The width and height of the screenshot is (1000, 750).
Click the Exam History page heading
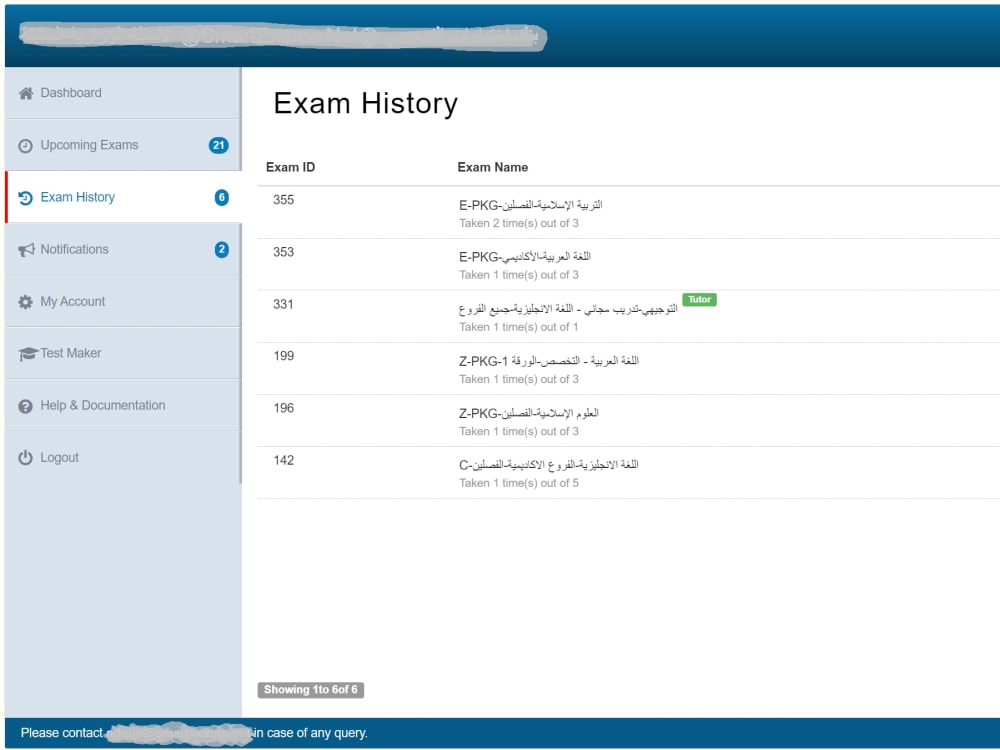pyautogui.click(x=365, y=103)
